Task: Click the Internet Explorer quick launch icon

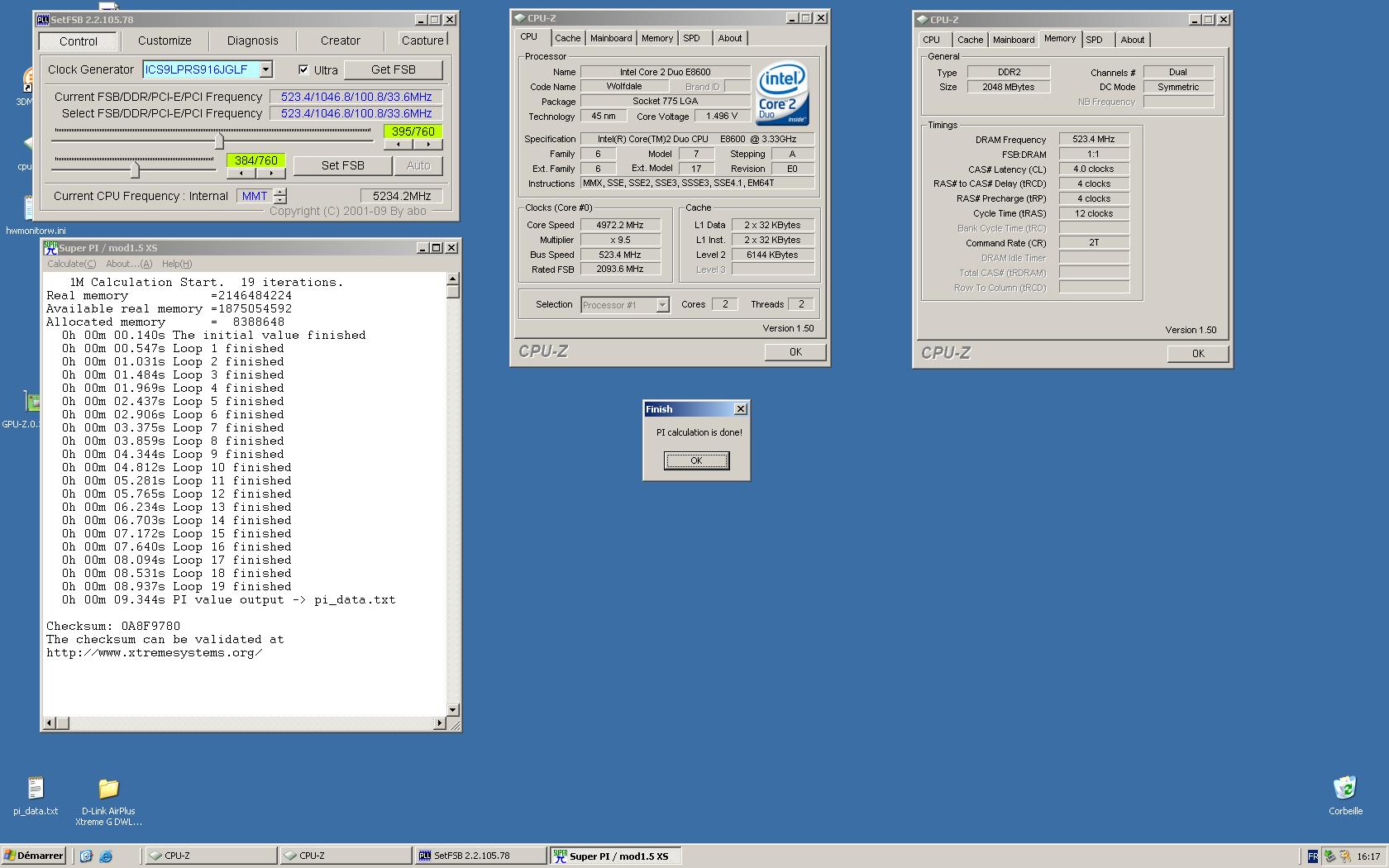Action: (106, 856)
